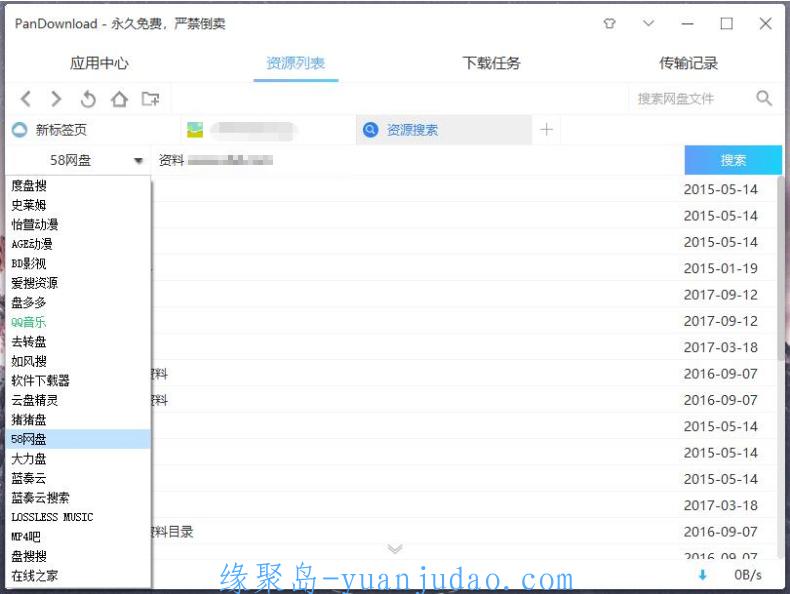Refresh the list with the reload icon
This screenshot has width=790, height=594.
pos(88,99)
